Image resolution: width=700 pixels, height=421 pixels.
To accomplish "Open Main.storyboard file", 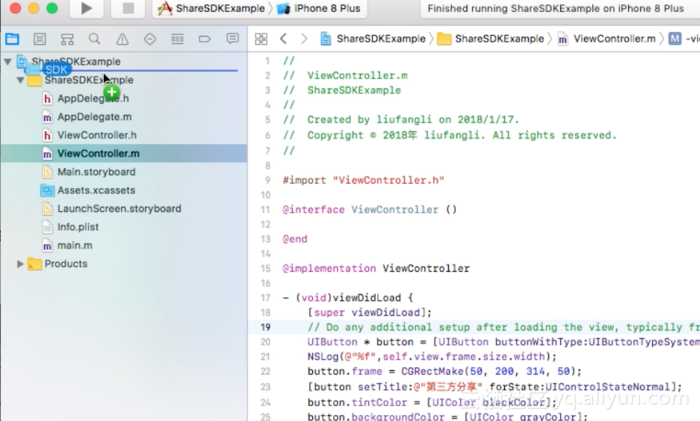I will click(96, 172).
